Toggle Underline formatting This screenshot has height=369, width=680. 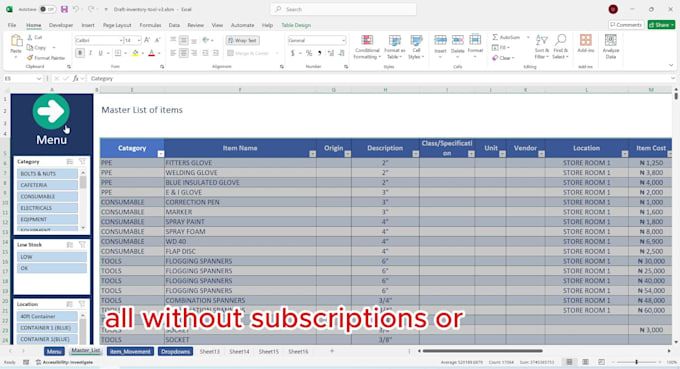[101, 53]
